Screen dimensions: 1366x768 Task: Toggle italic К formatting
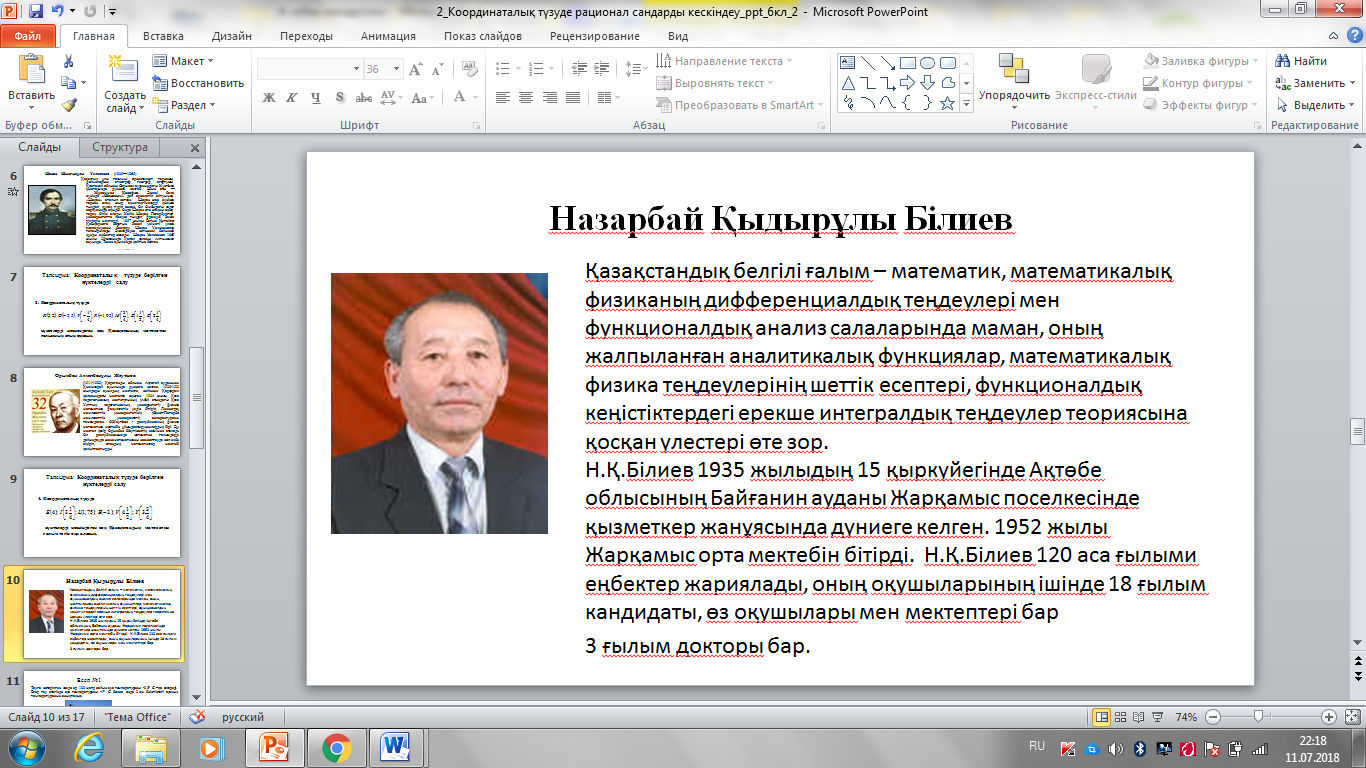click(x=292, y=98)
